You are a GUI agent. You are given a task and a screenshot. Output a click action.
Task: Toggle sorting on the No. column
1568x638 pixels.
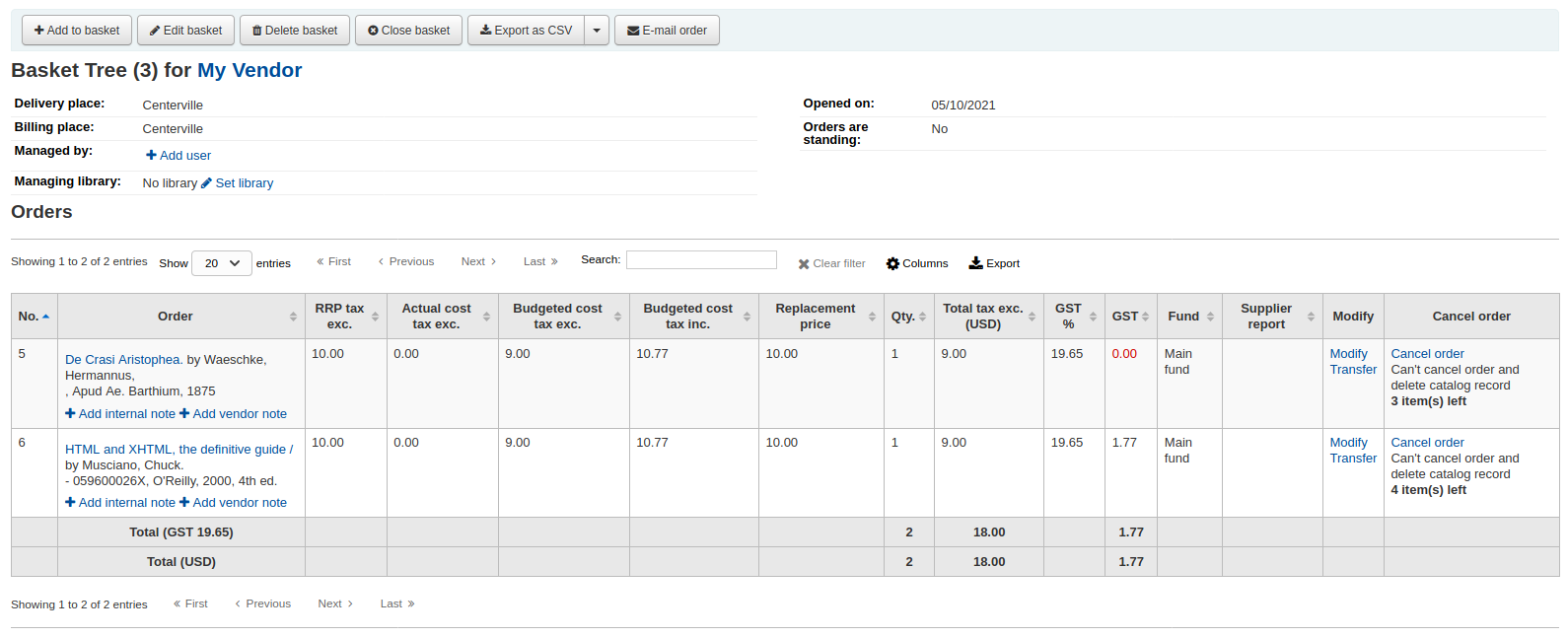tap(34, 317)
